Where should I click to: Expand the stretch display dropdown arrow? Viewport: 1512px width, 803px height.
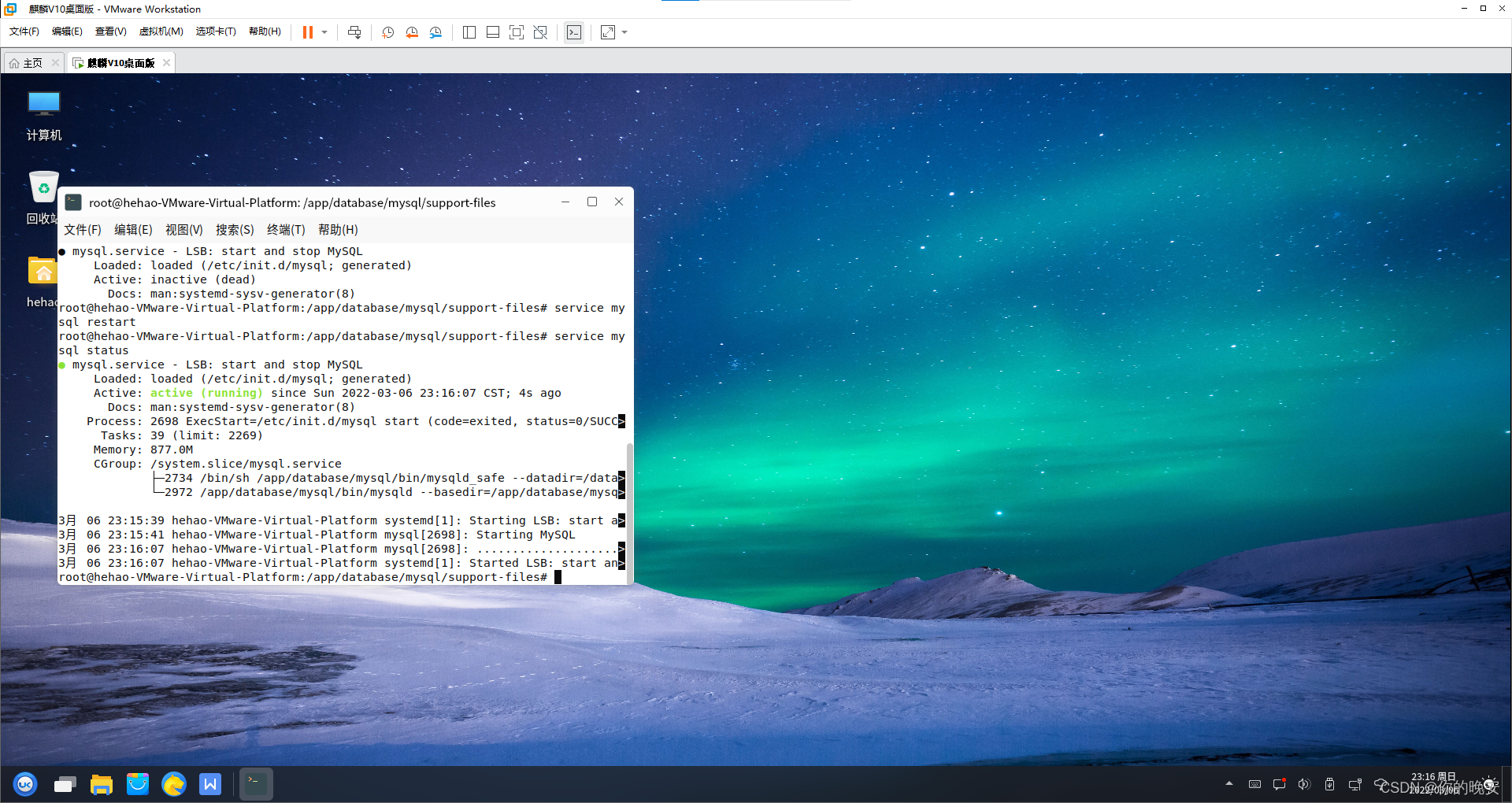[x=625, y=32]
